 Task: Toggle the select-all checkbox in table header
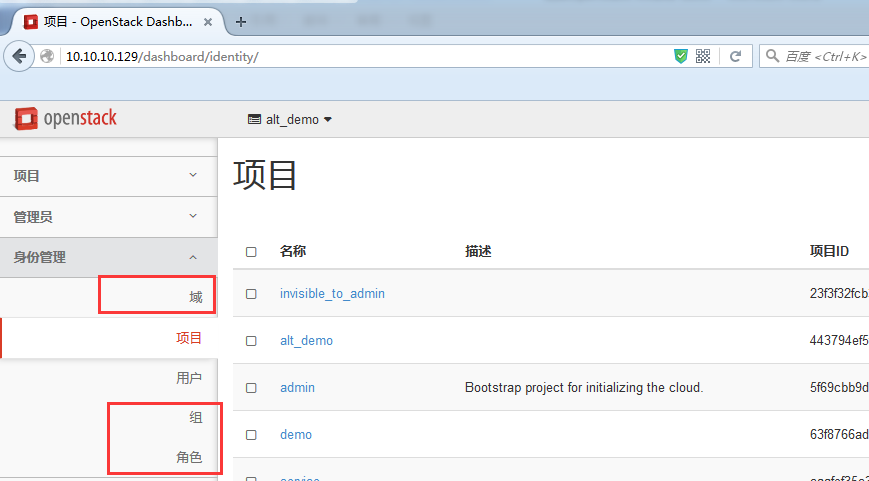point(251,252)
